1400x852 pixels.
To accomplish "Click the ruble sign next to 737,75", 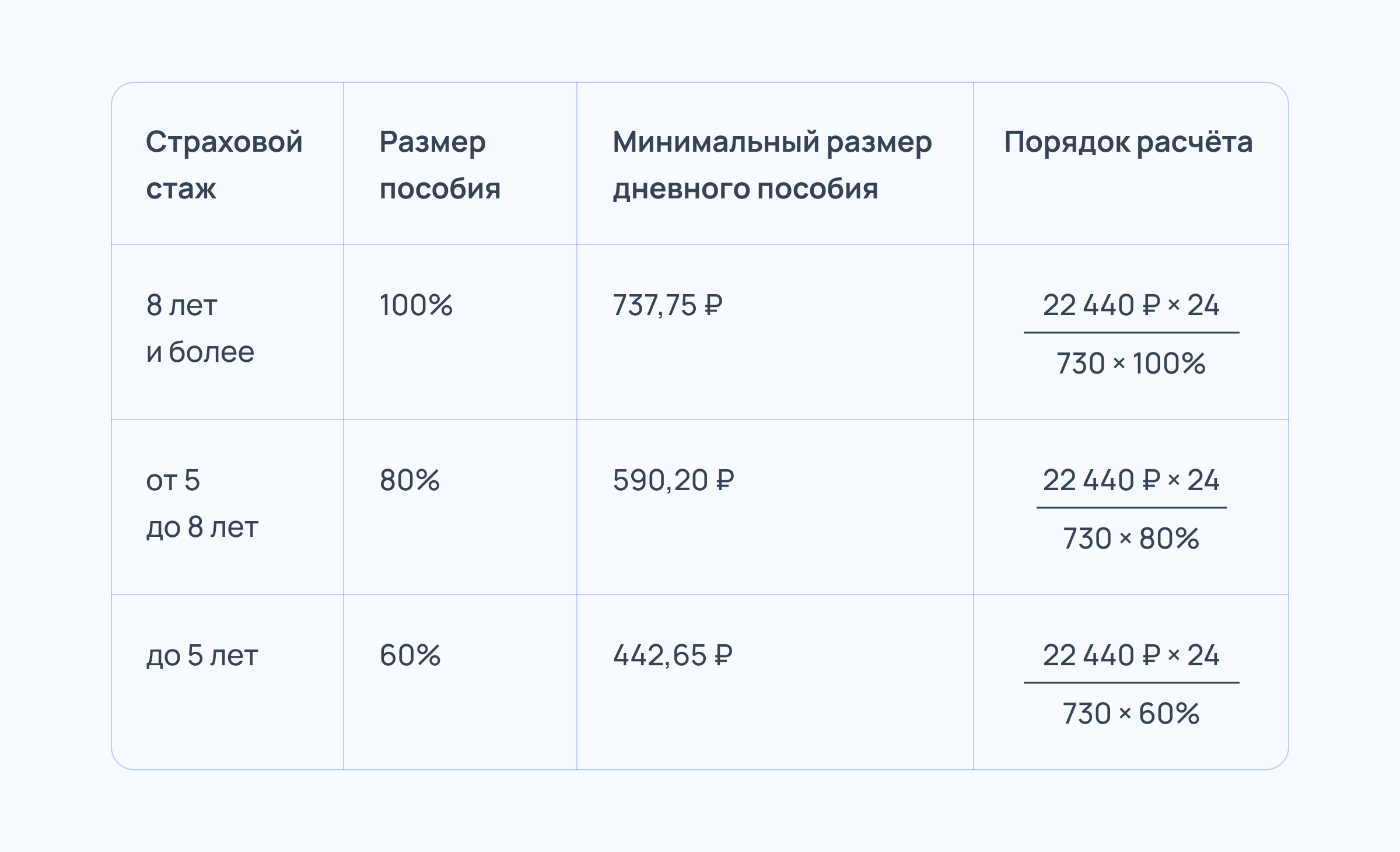I will (713, 305).
